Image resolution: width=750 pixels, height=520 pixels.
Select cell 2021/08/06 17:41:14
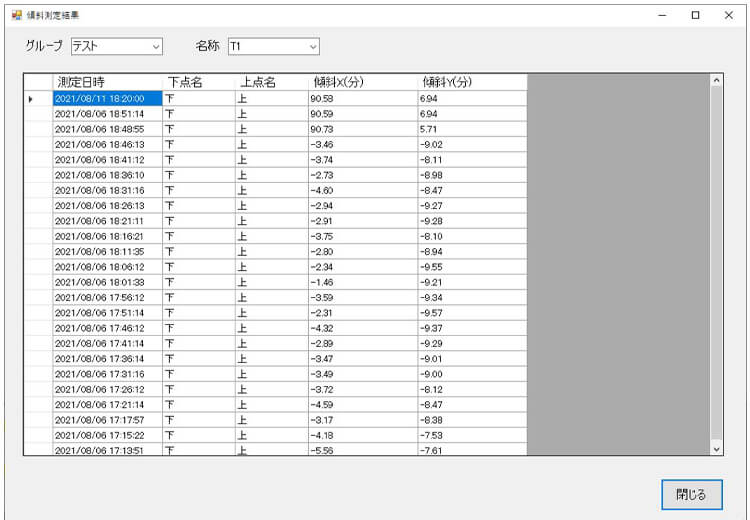click(x=108, y=343)
